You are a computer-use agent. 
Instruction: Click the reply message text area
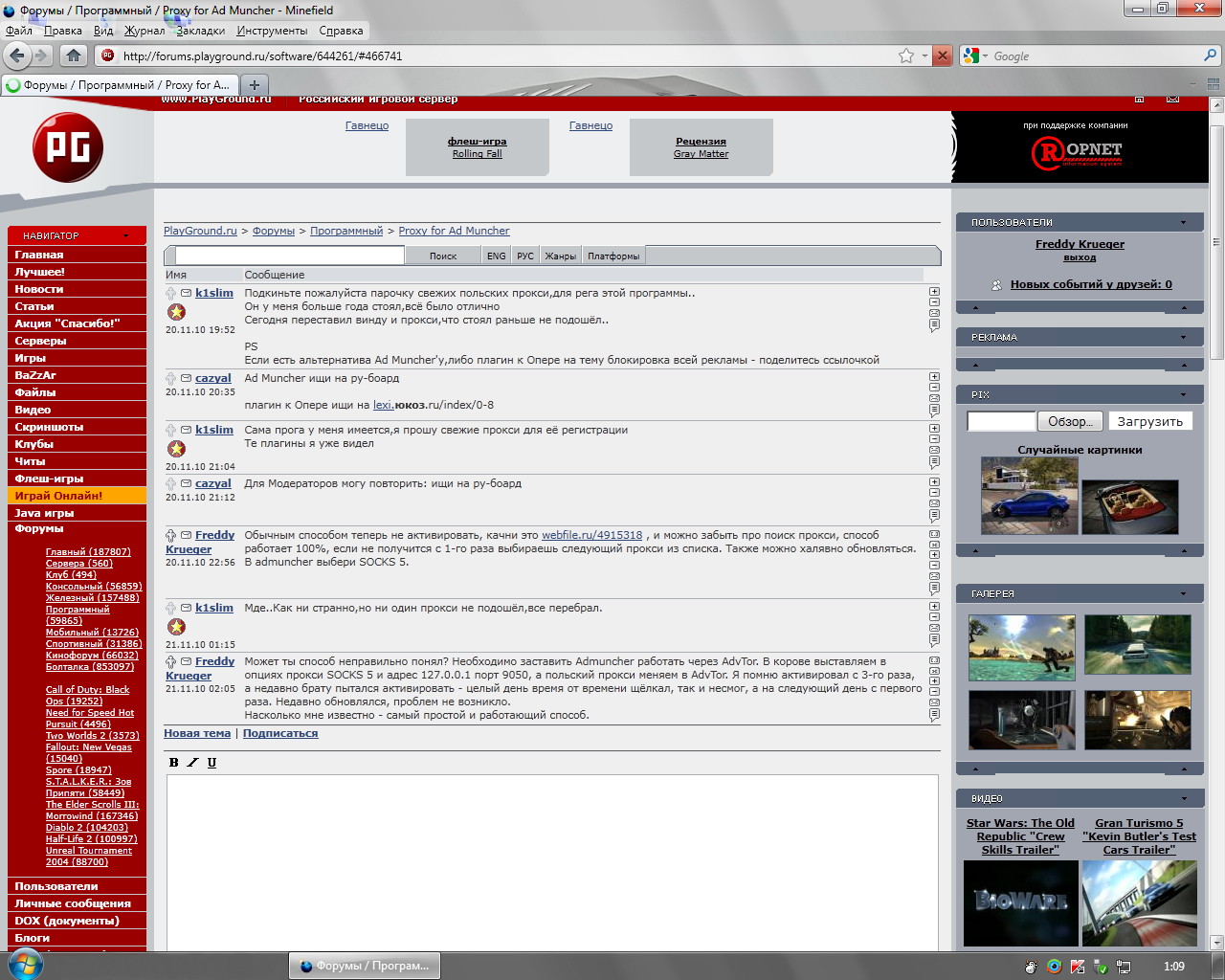point(552,862)
